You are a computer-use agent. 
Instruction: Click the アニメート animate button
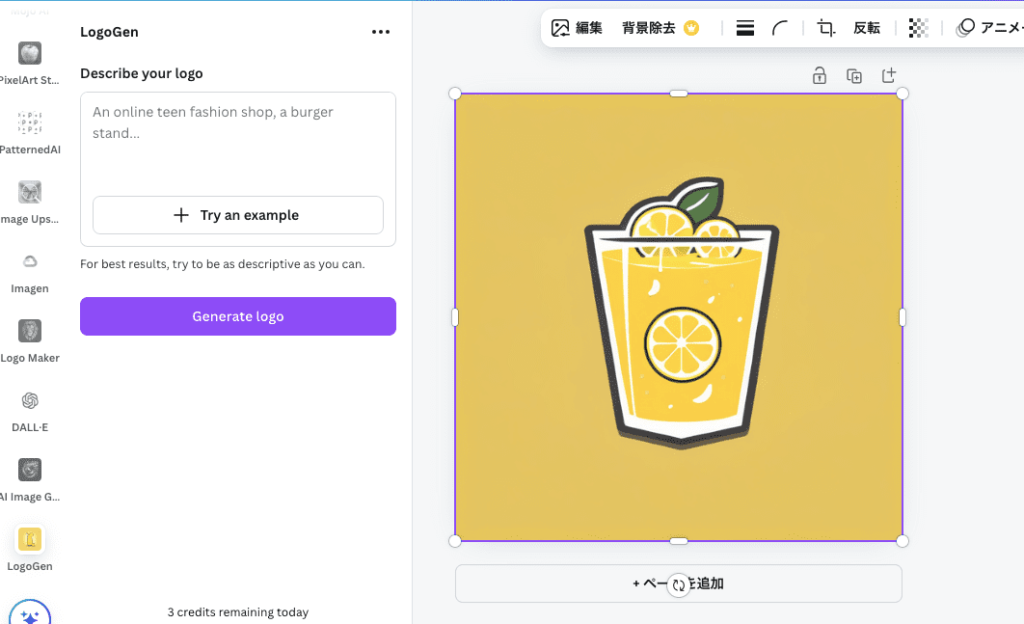(989, 28)
